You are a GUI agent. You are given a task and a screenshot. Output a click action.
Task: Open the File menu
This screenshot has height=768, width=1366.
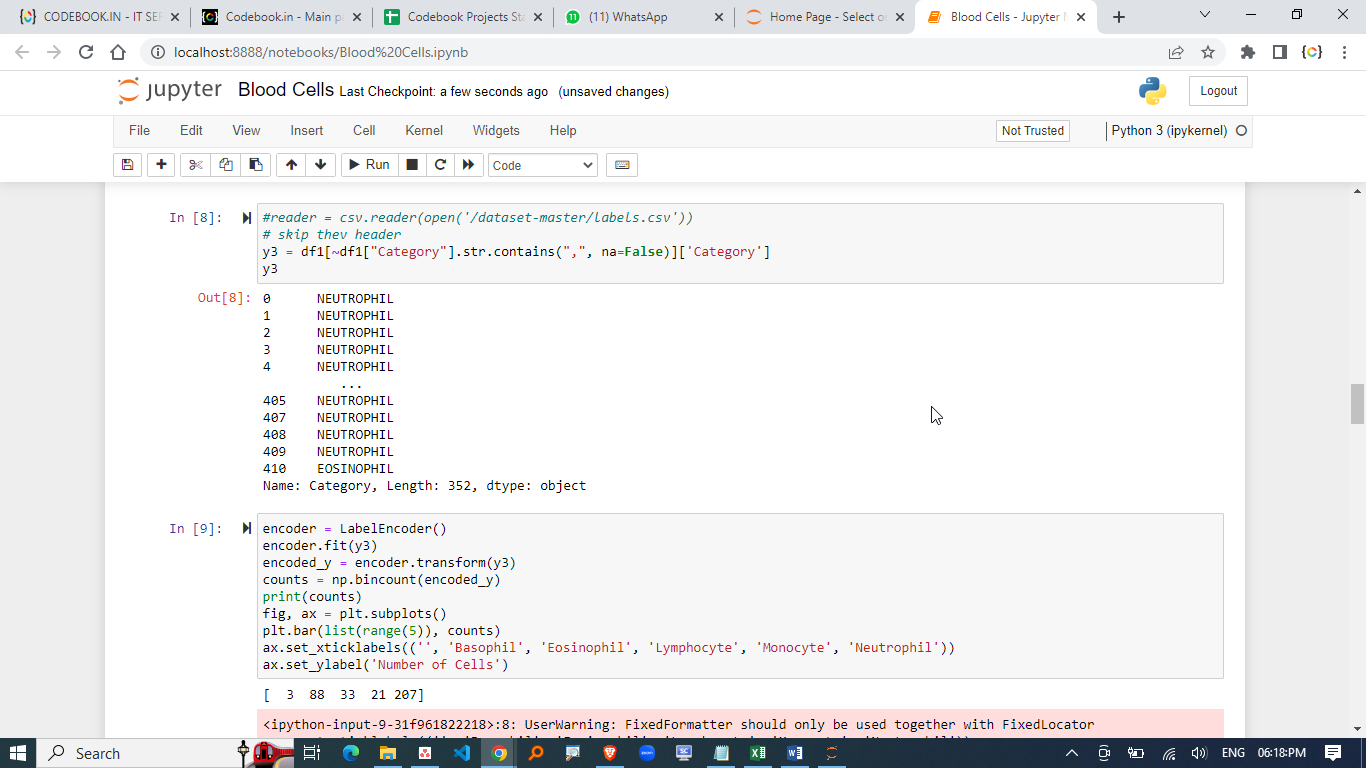[139, 130]
